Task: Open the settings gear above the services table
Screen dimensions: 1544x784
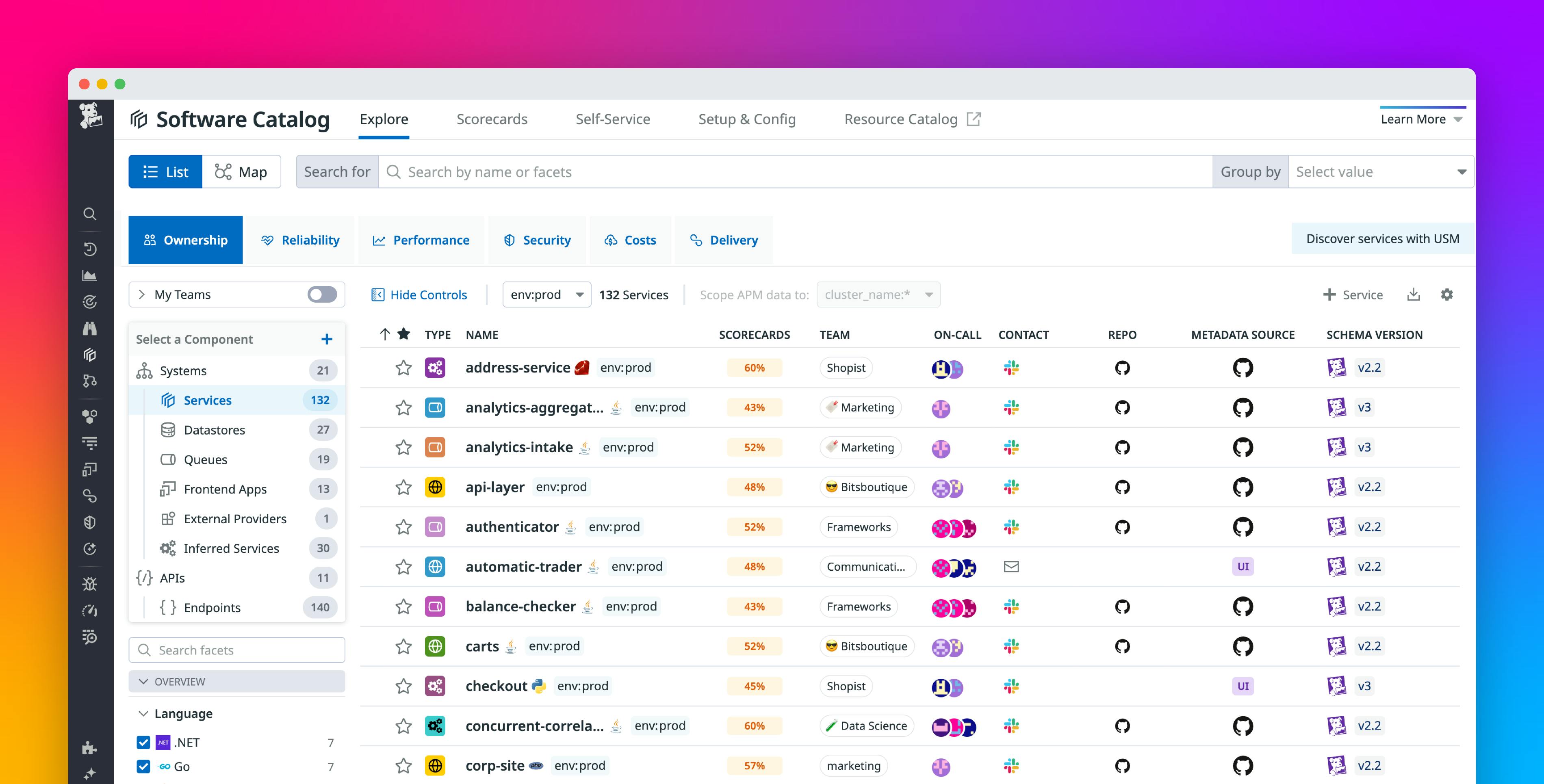Action: 1447,294
